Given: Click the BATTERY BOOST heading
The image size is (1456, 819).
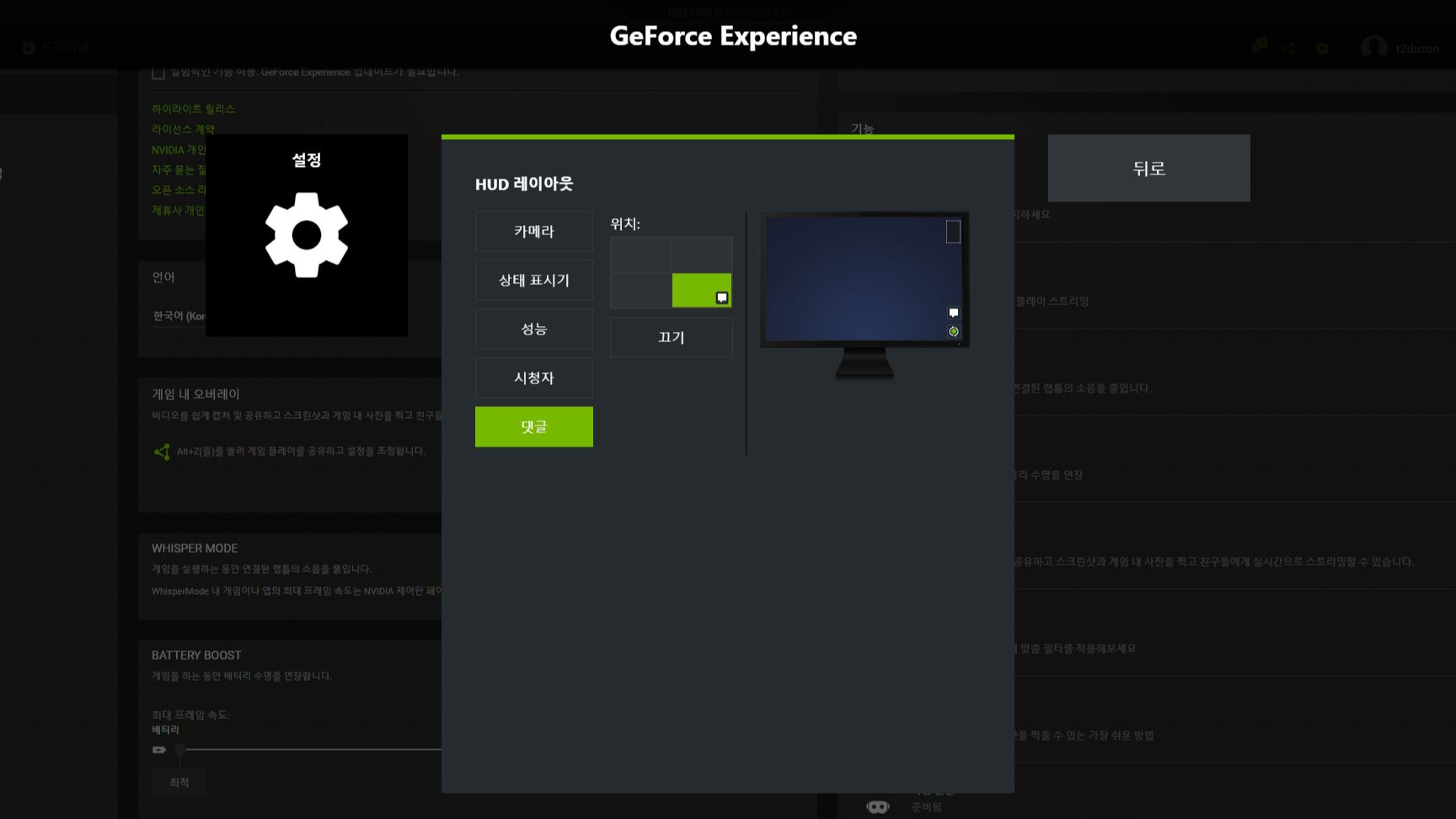Looking at the screenshot, I should [196, 655].
